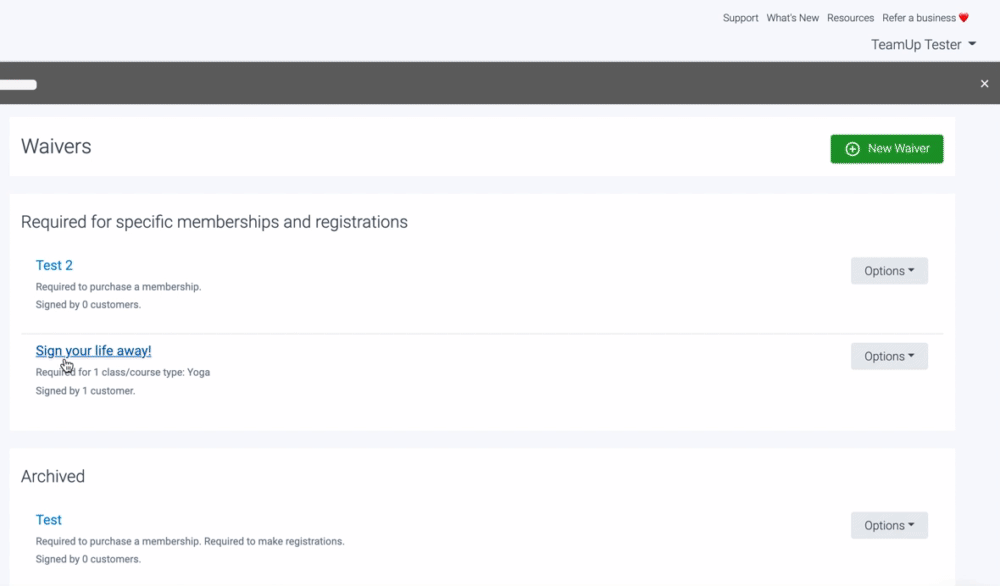This screenshot has height=586, width=1000.
Task: Open the archived Test waiver
Action: click(x=48, y=520)
